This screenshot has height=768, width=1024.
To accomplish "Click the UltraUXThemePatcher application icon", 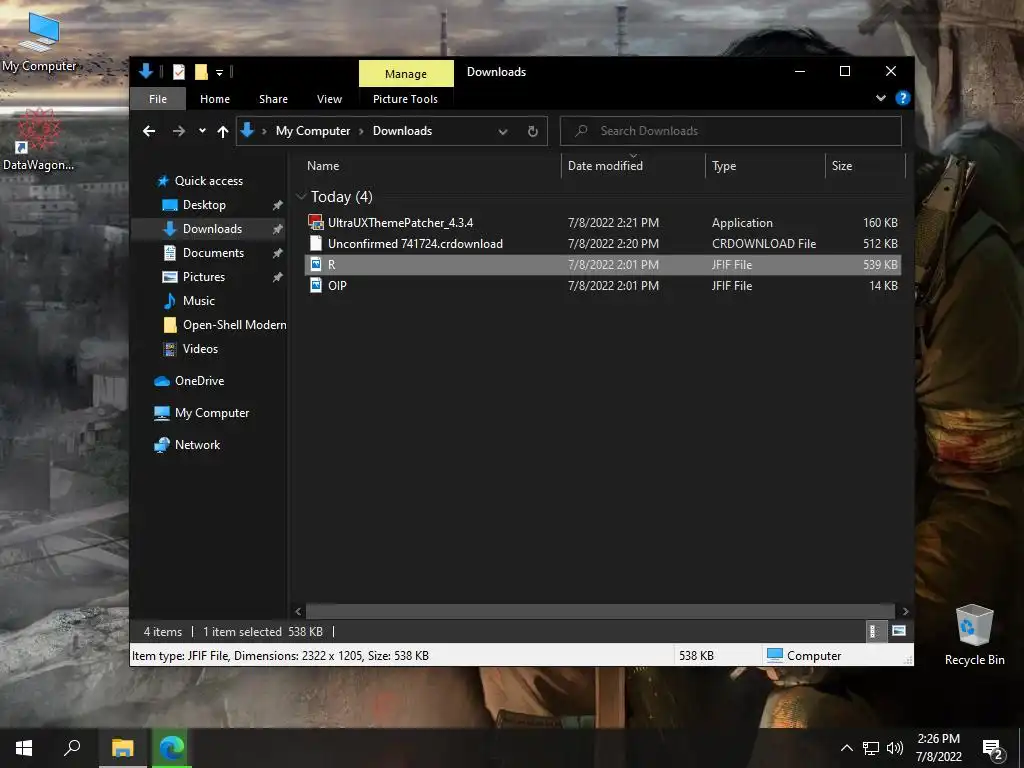I will [316, 223].
